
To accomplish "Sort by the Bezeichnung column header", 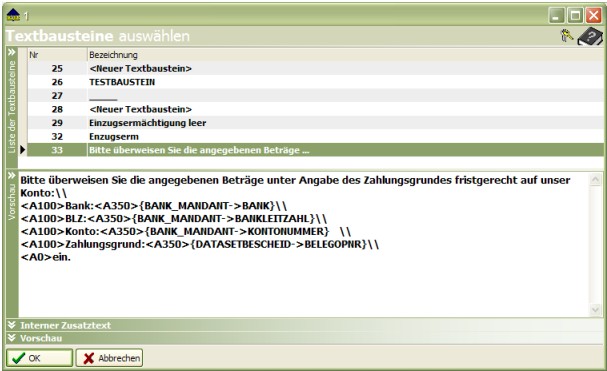I will pos(346,55).
